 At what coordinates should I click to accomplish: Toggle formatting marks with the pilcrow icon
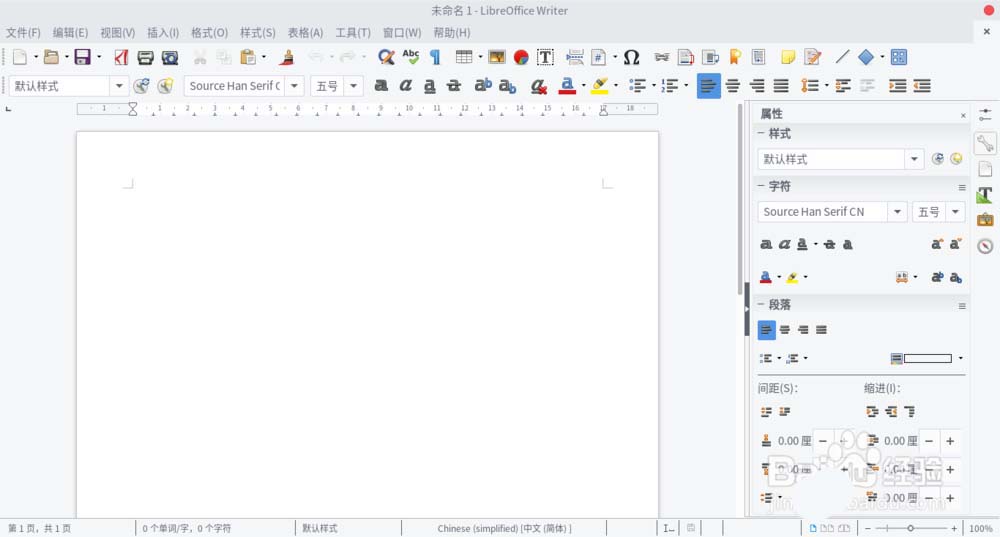coord(435,58)
